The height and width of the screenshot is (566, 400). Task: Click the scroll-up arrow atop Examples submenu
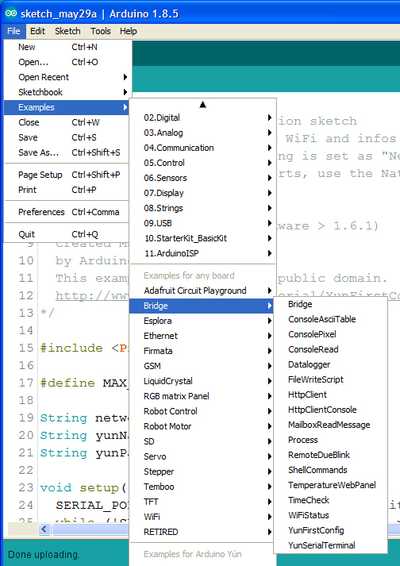(x=203, y=105)
